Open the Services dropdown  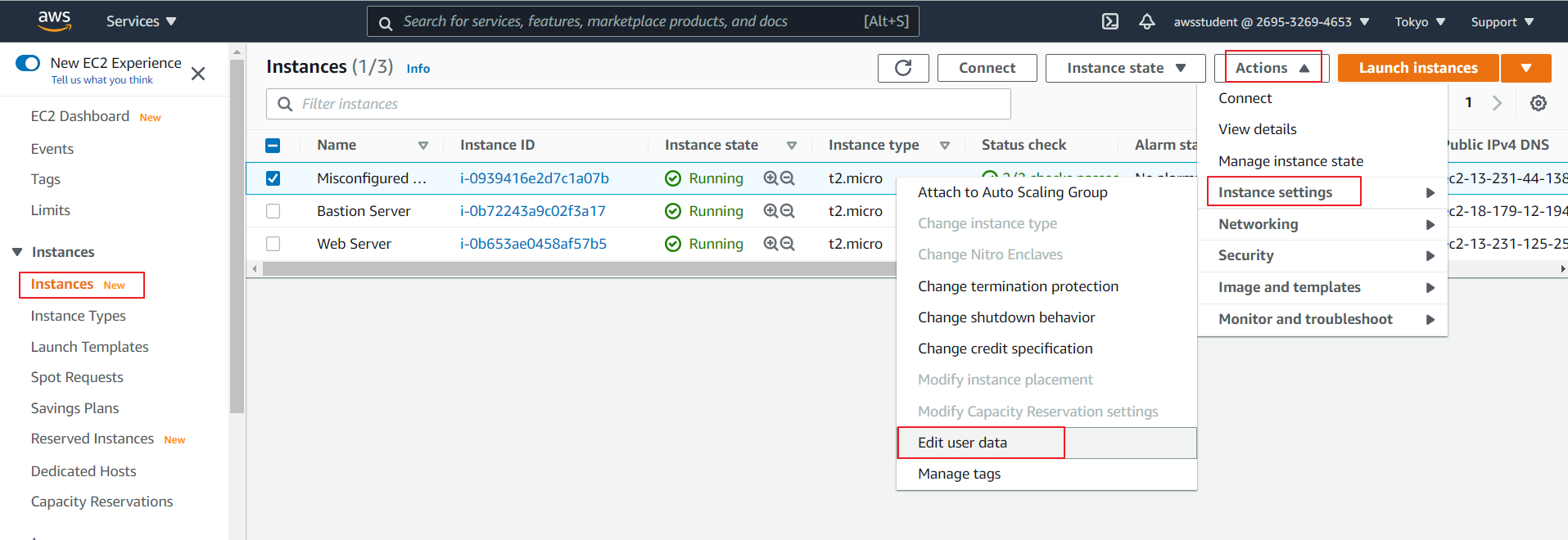[141, 21]
